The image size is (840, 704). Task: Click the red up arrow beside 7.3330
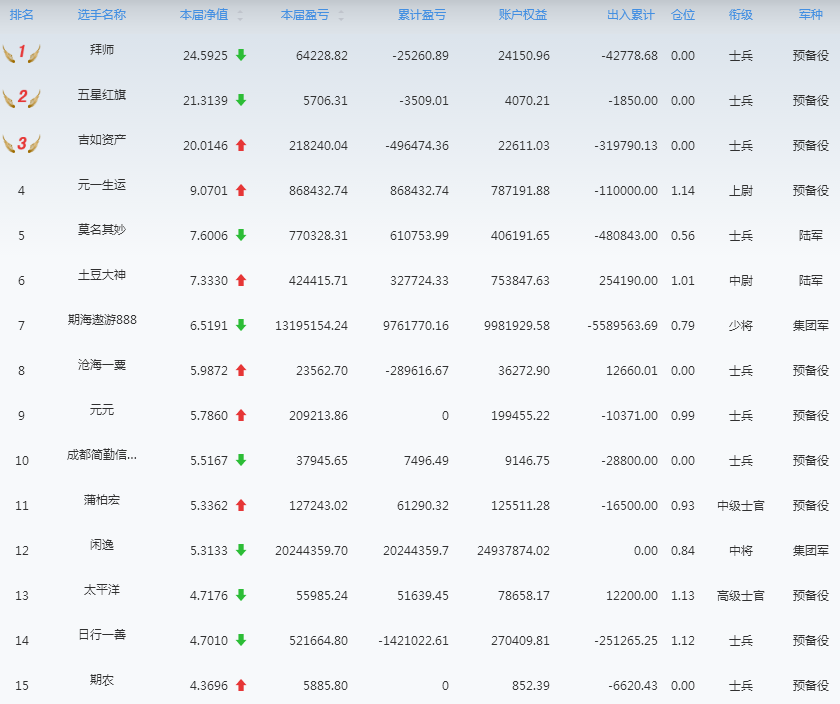point(241,280)
